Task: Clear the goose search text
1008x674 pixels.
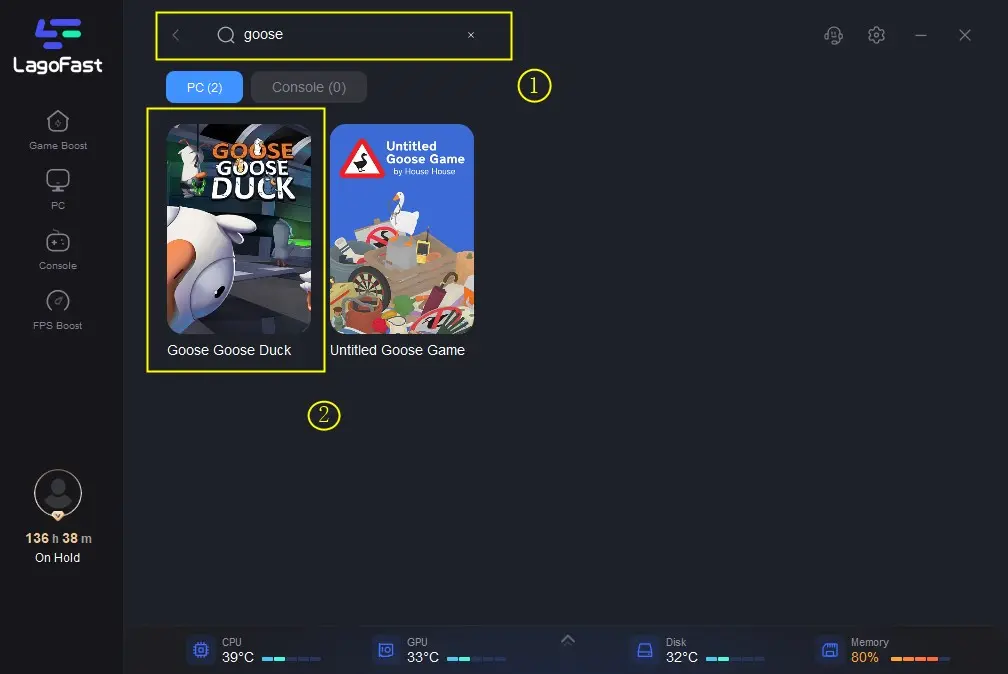Action: tap(471, 35)
